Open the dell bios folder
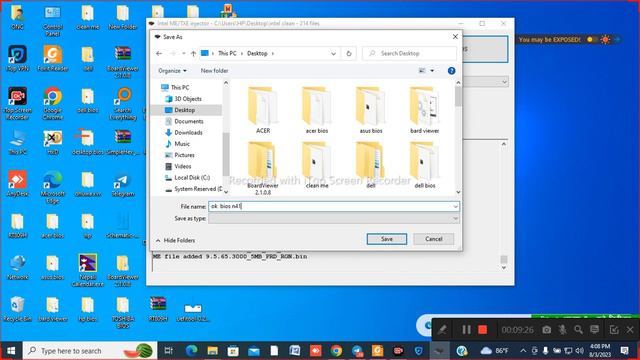Screen dimensions: 640x360 tap(424, 165)
